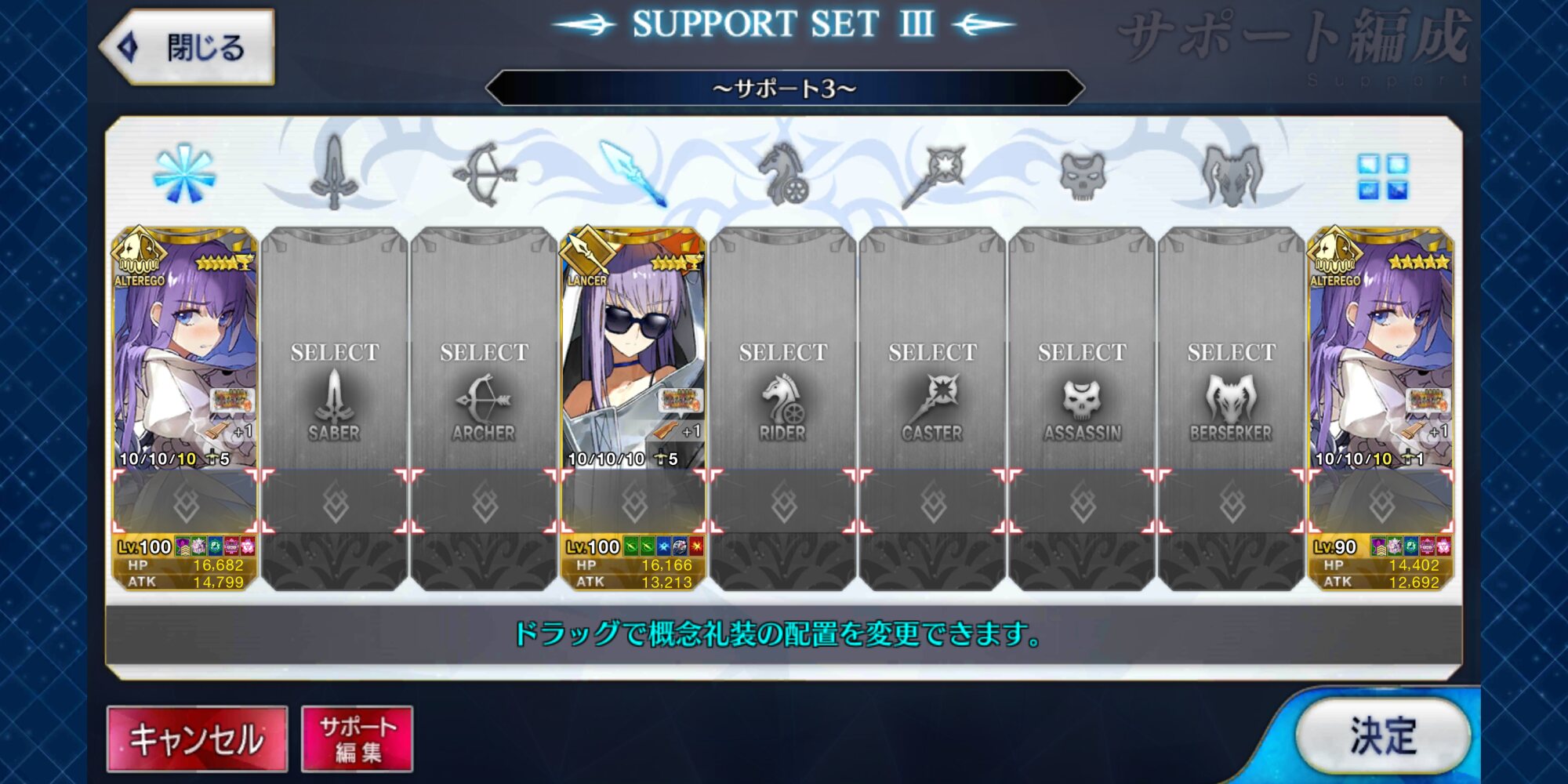The image size is (1568, 784).
Task: Open the empty SELECT CASTER slot
Action: tap(932, 408)
